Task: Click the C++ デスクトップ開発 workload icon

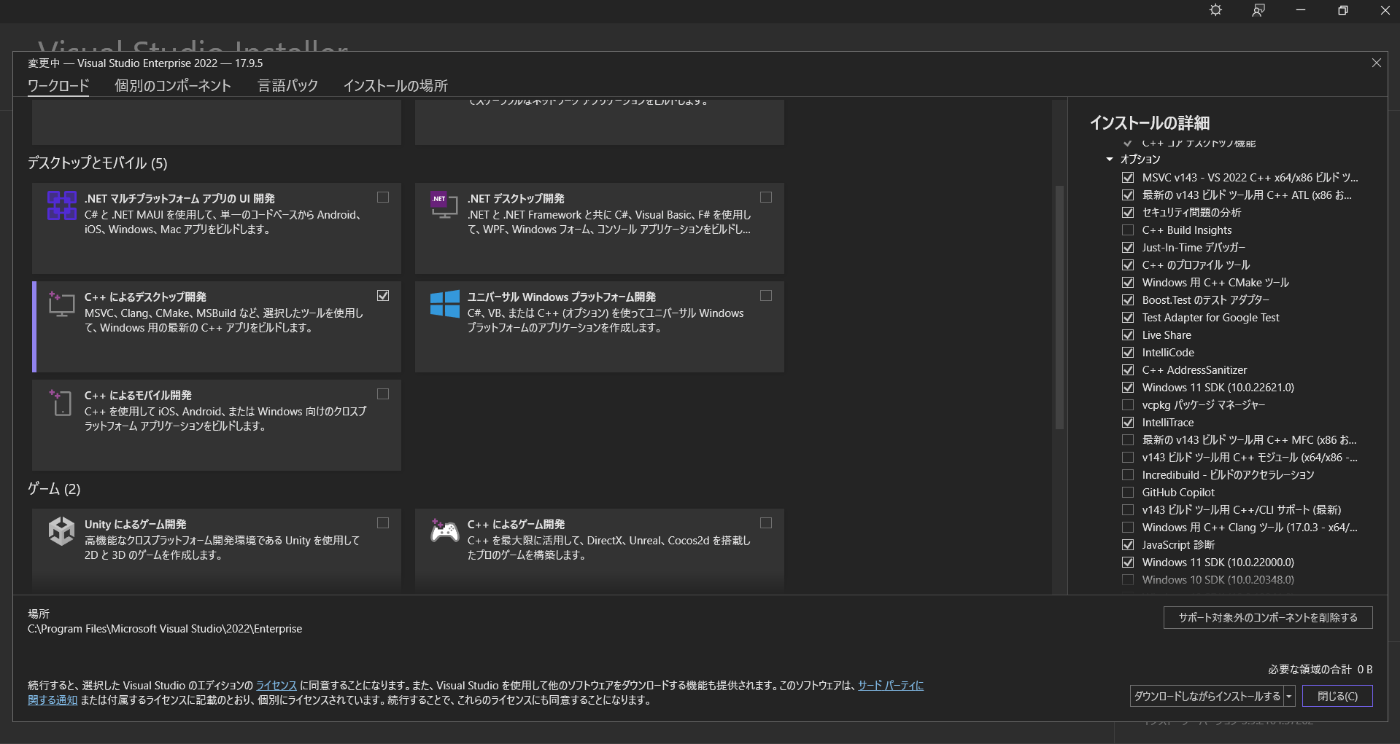Action: pos(62,303)
